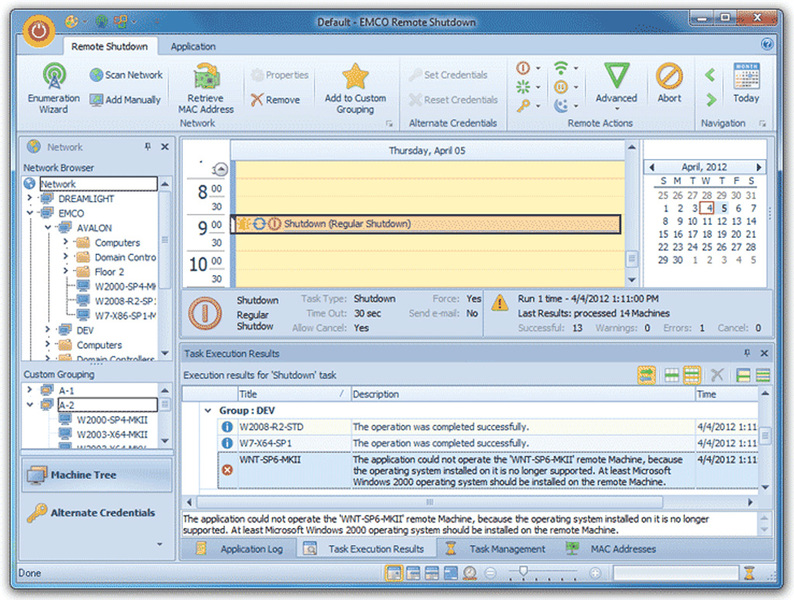Collapse the A-2 custom group
This screenshot has width=794, height=600.
click(x=29, y=405)
